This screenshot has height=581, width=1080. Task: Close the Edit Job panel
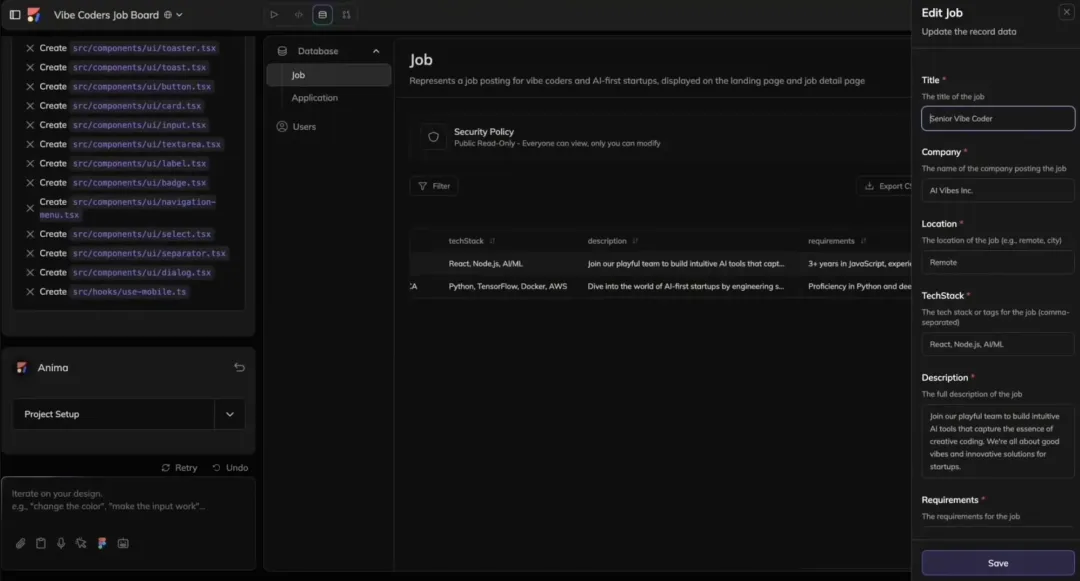point(1066,12)
